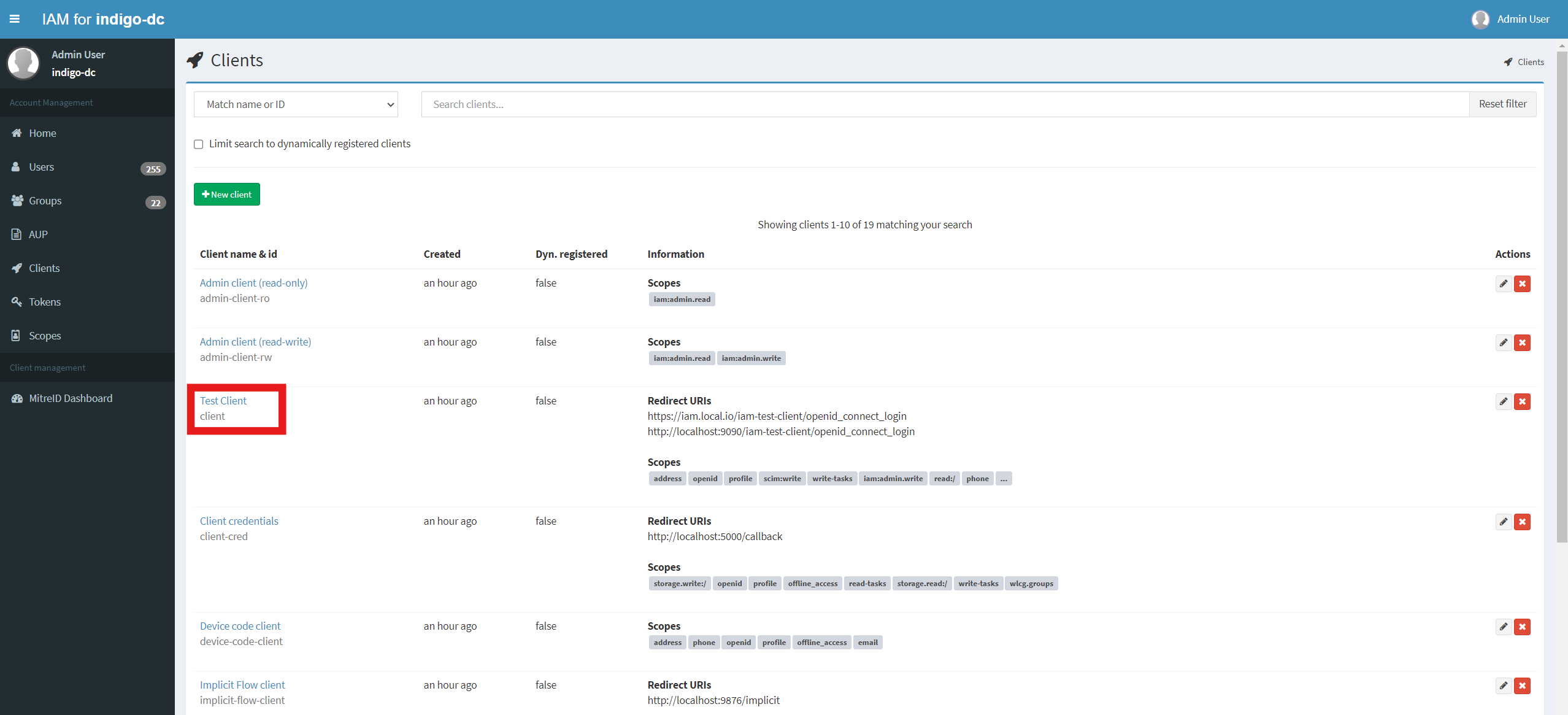The height and width of the screenshot is (715, 1568).
Task: Open the Test Client details link
Action: [223, 400]
